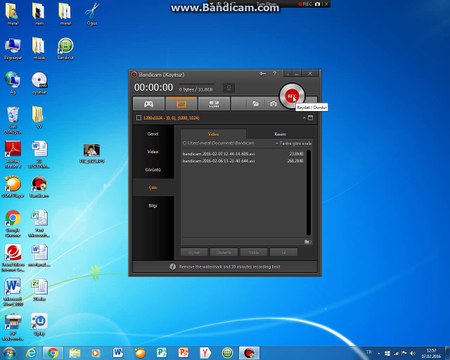Open the Windows Start button

(x=9, y=353)
